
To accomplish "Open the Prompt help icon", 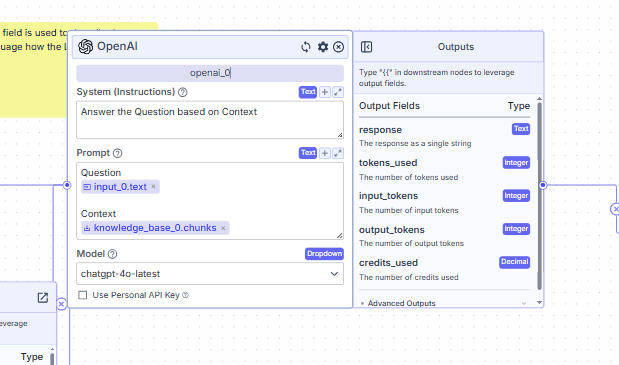I will point(117,153).
